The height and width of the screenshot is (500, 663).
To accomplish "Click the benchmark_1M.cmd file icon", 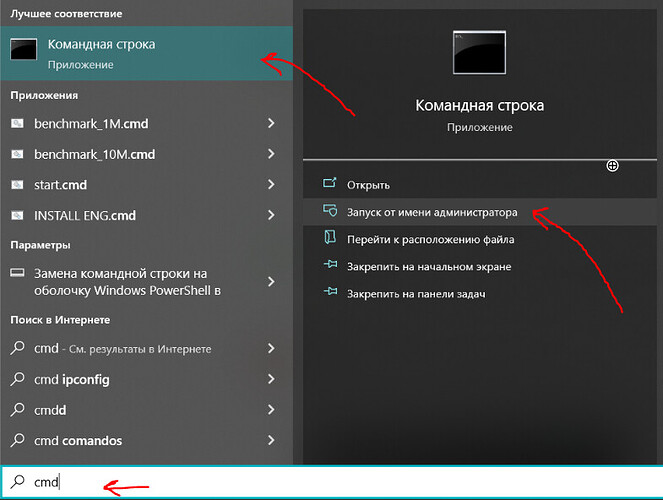I will pos(17,124).
